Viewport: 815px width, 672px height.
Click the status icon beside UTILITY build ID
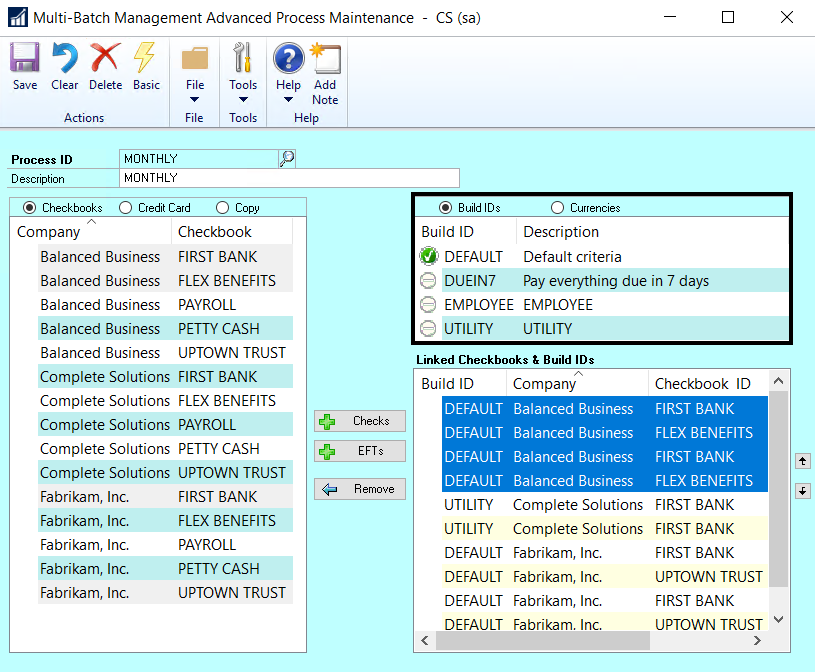pyautogui.click(x=429, y=329)
